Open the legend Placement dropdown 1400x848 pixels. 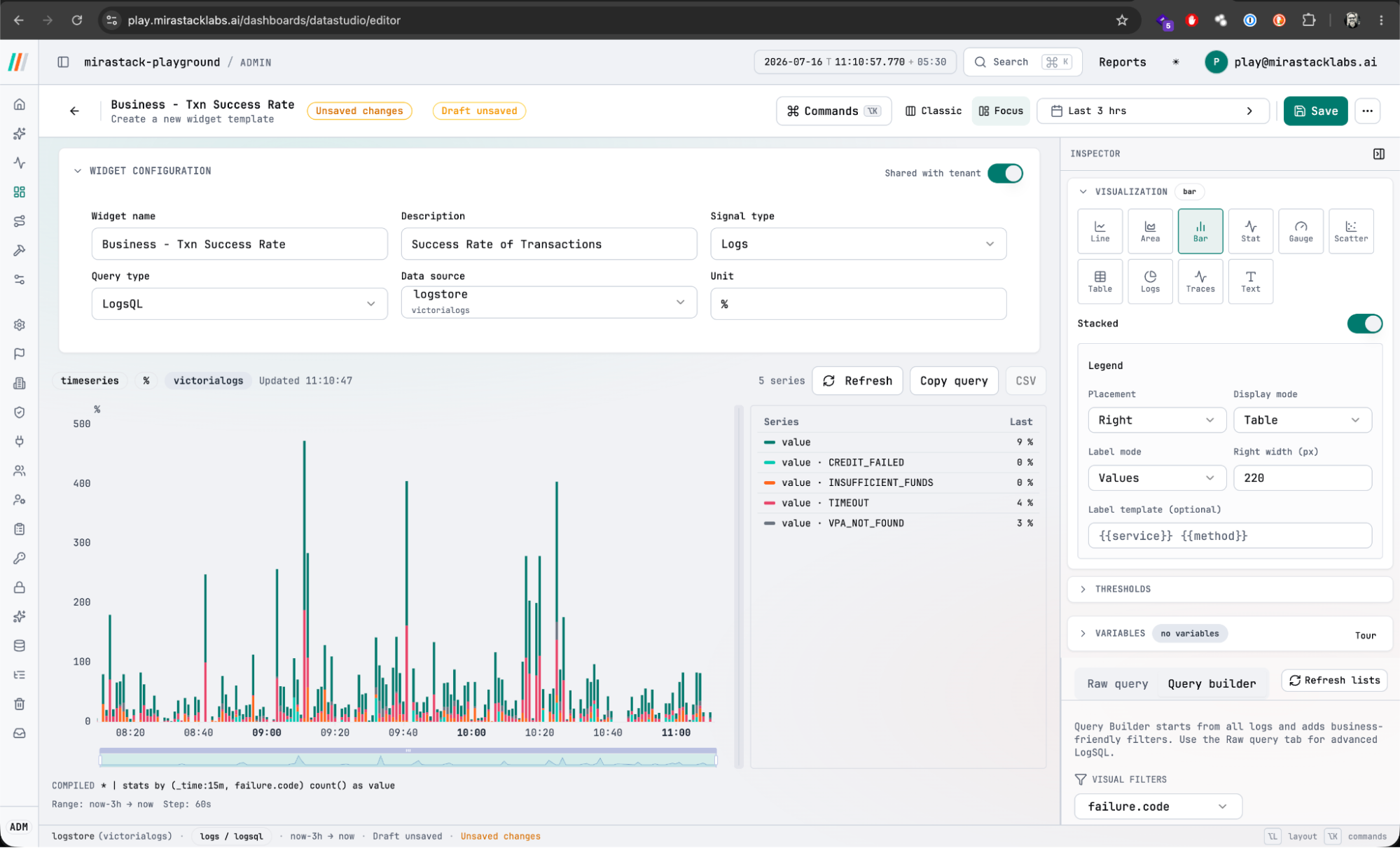coord(1156,420)
